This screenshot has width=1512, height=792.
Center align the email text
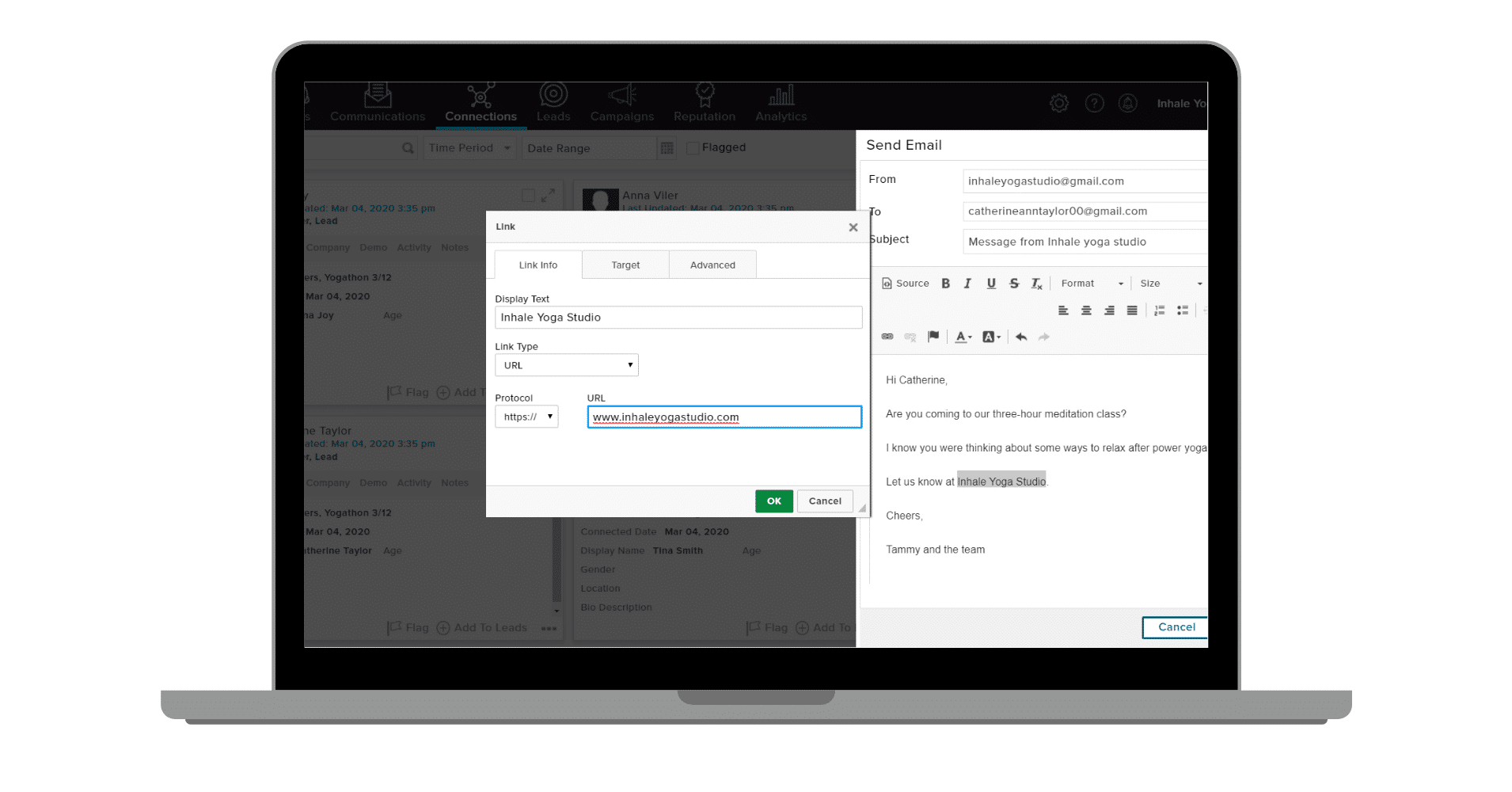[x=1086, y=310]
